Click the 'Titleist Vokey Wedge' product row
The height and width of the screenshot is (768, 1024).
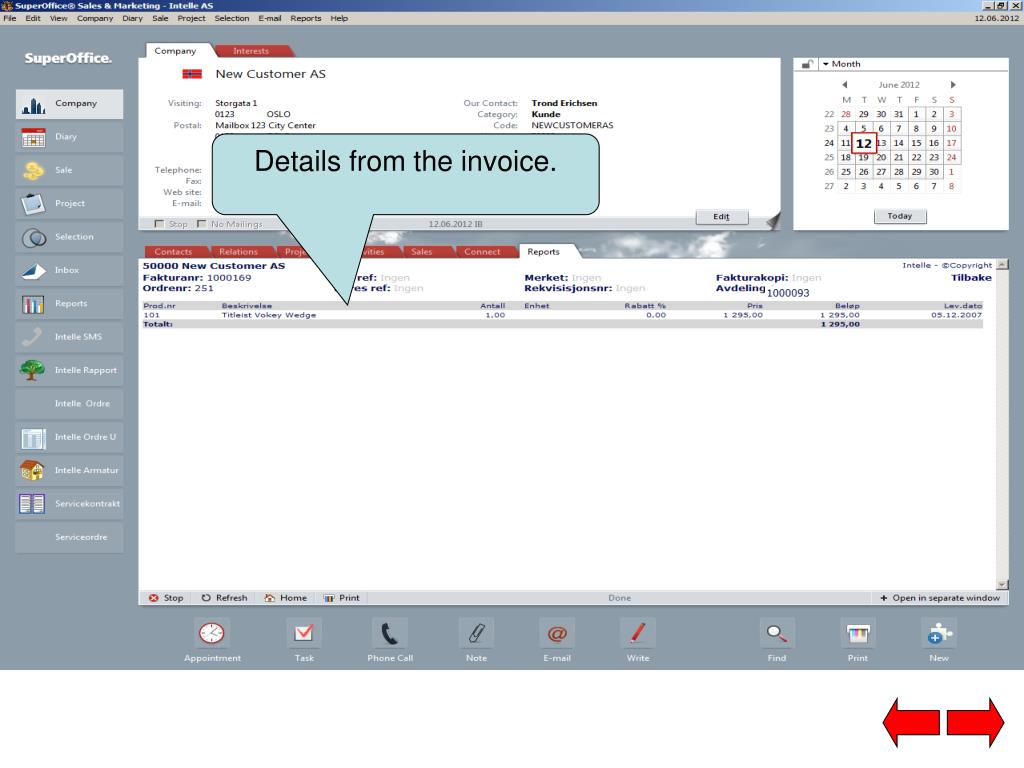(562, 315)
